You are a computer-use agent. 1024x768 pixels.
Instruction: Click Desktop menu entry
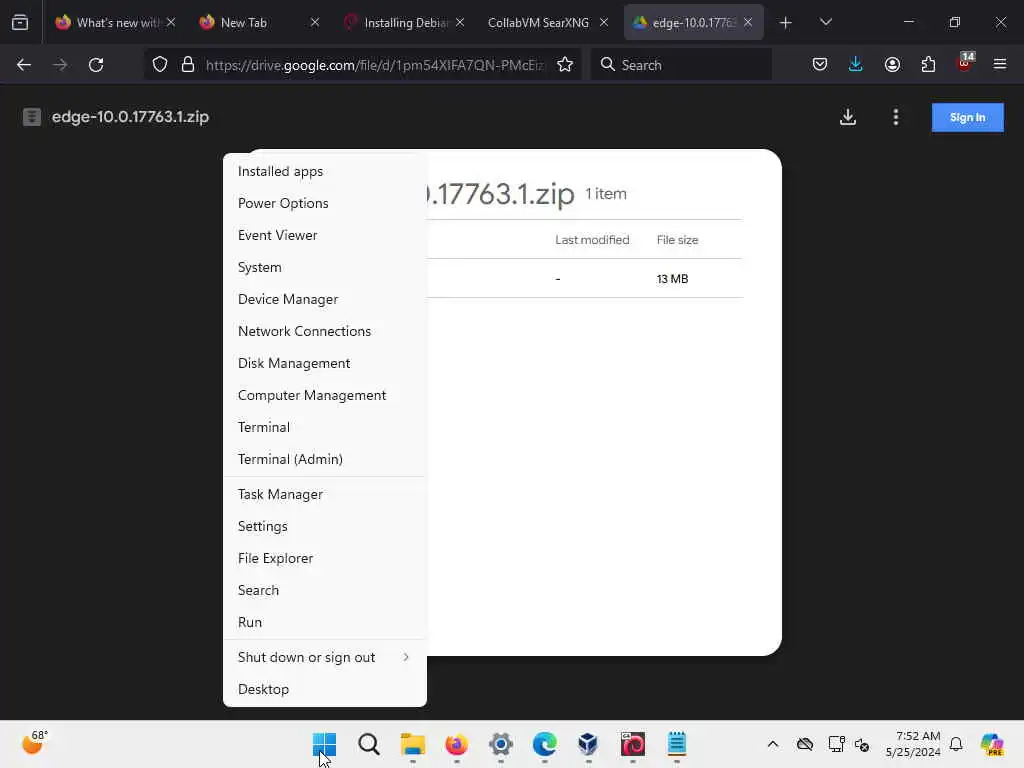point(325,690)
